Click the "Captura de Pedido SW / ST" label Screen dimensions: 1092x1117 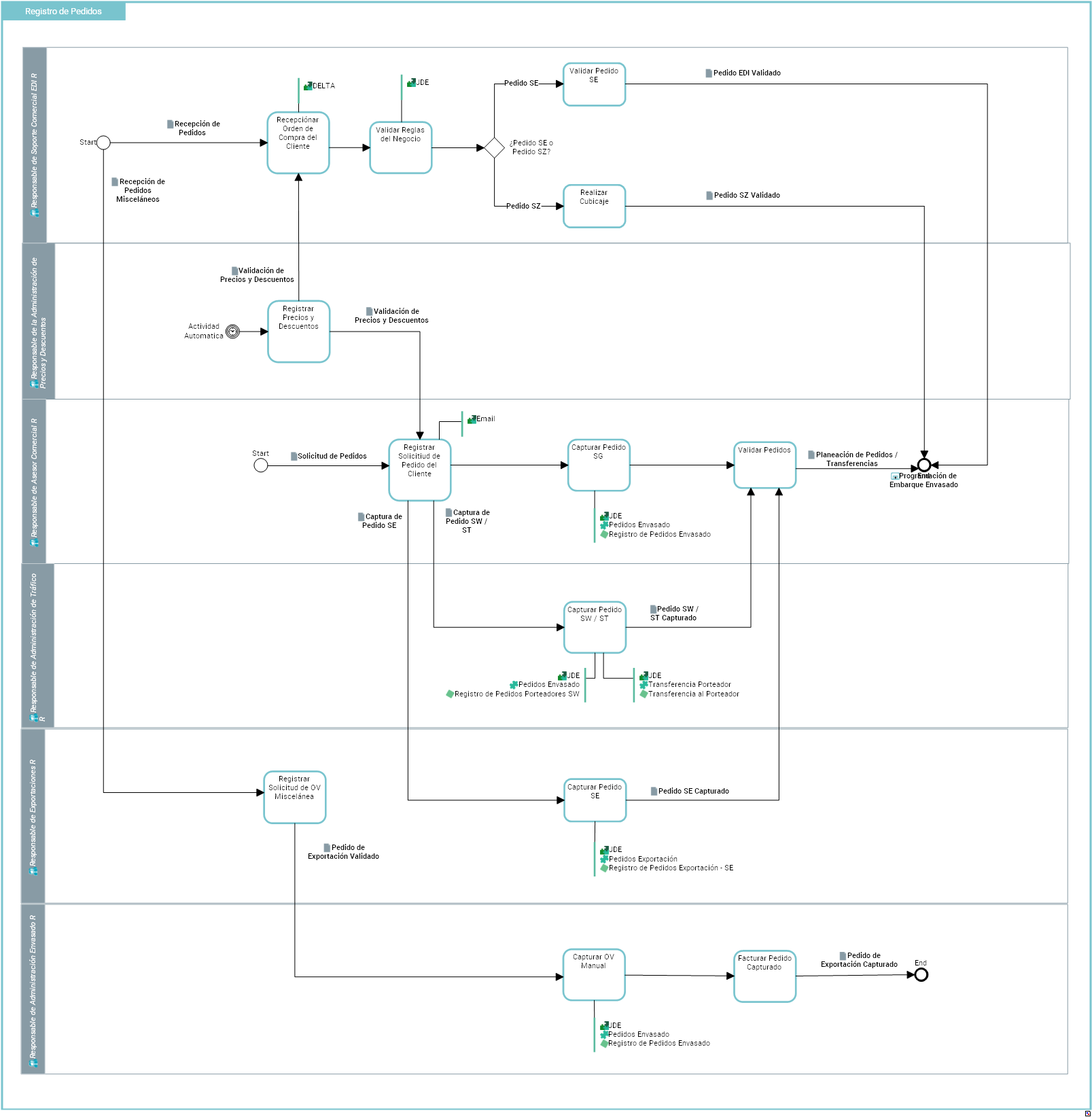click(468, 522)
